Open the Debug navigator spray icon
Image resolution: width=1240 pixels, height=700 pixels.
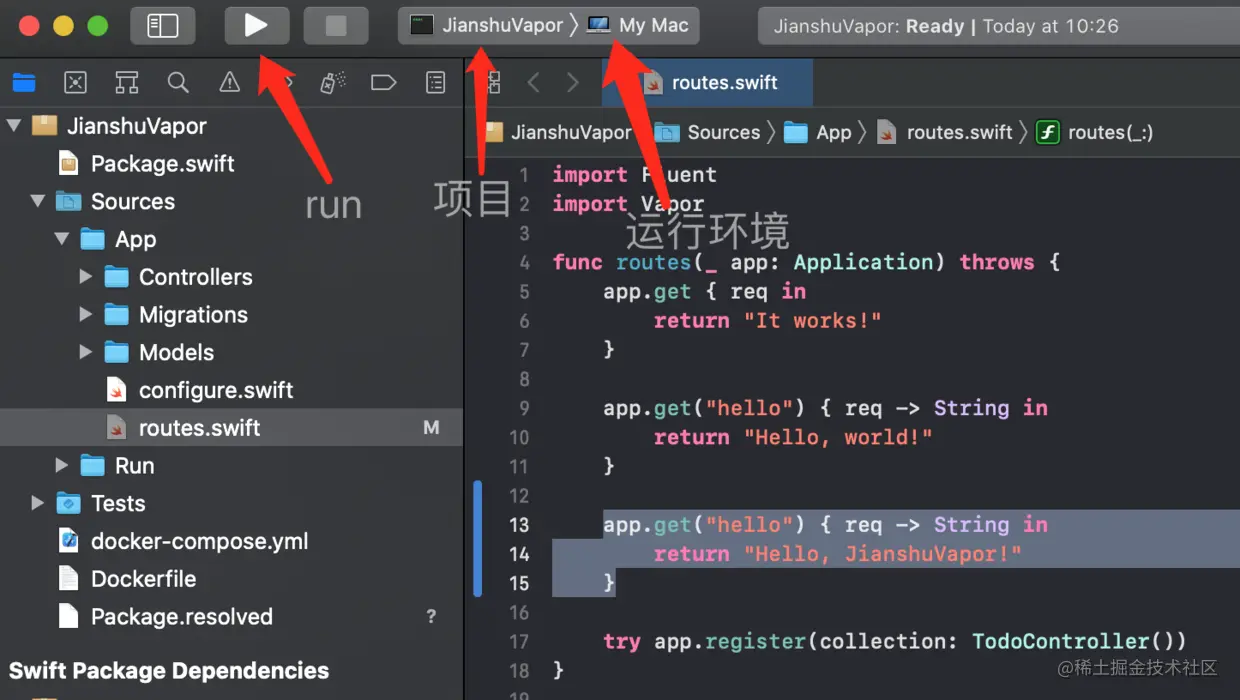pos(333,83)
